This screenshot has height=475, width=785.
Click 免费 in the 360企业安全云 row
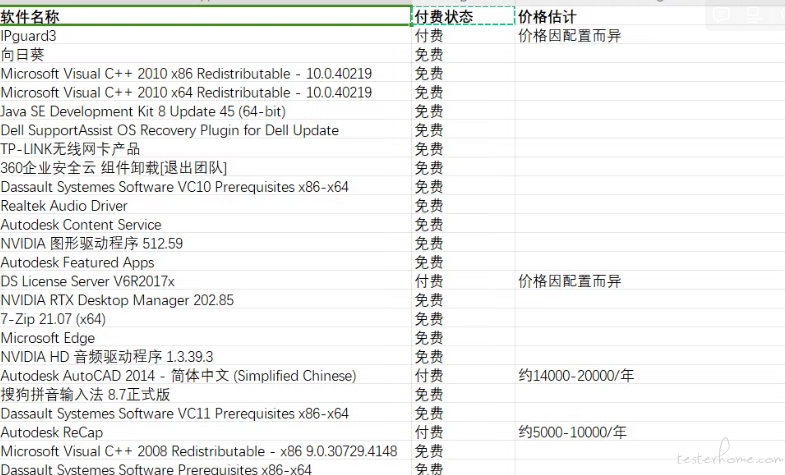point(463,168)
